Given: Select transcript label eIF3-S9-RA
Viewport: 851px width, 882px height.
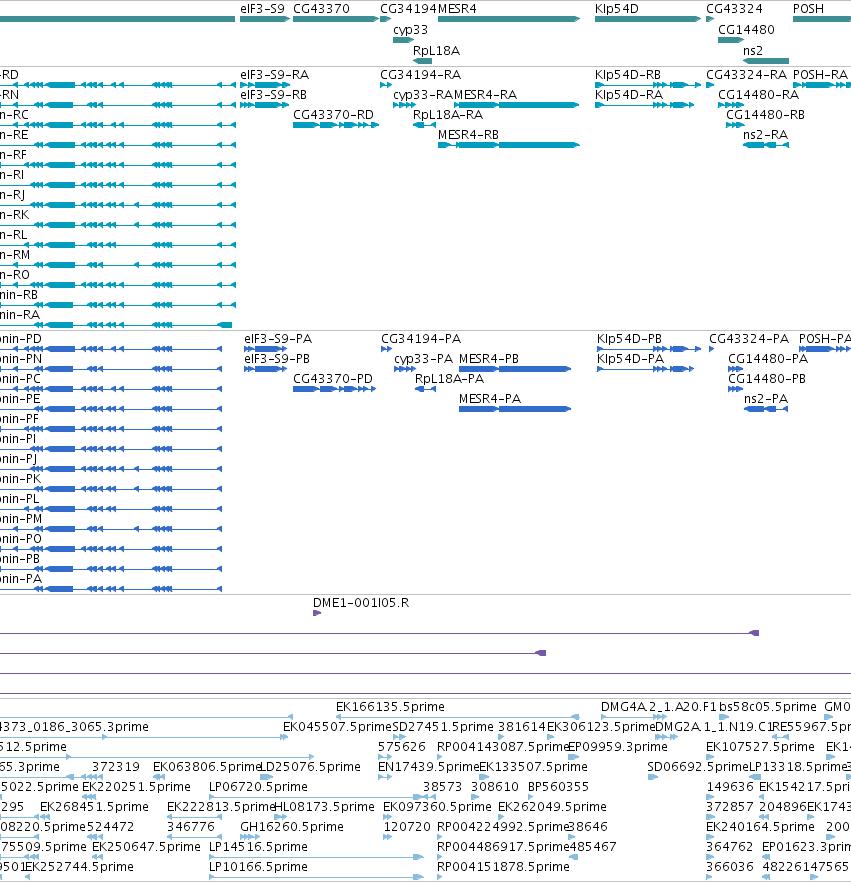Looking at the screenshot, I should [x=274, y=75].
